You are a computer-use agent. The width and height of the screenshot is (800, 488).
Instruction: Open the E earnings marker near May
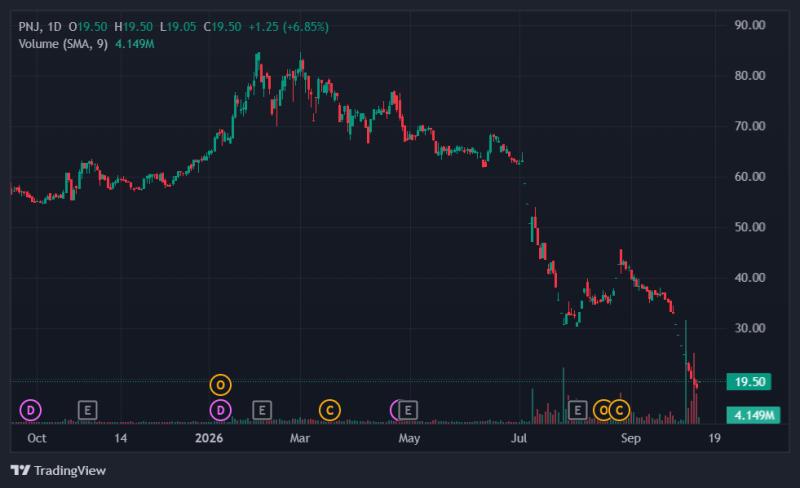(408, 410)
